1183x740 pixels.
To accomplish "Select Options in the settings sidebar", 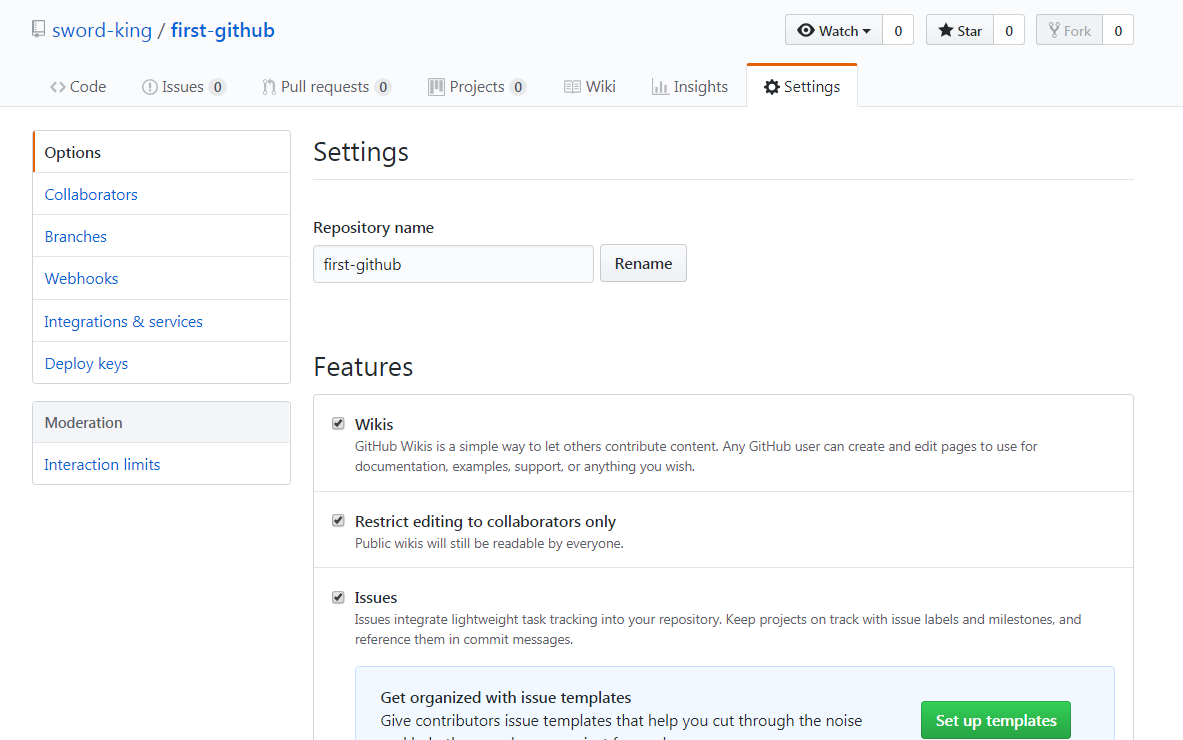I will click(161, 152).
